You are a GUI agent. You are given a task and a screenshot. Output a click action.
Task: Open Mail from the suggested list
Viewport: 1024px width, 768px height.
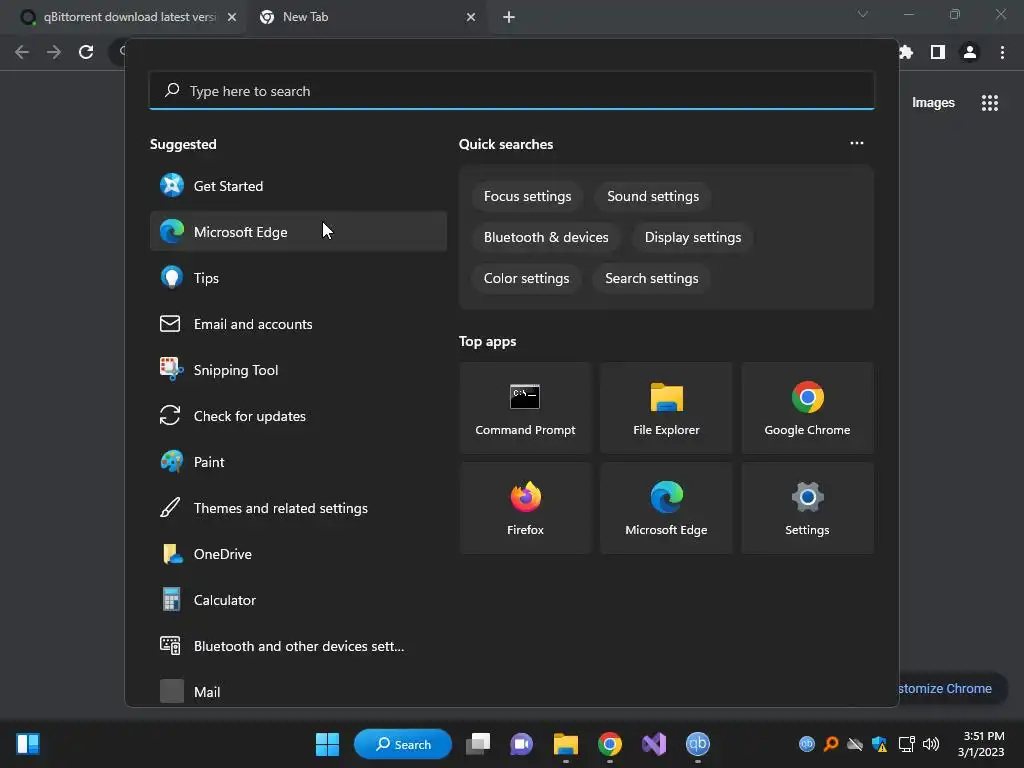click(x=298, y=692)
